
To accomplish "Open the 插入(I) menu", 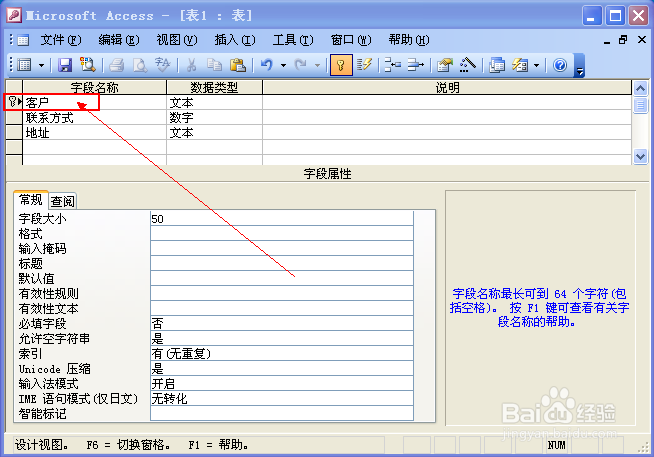I will (235, 40).
